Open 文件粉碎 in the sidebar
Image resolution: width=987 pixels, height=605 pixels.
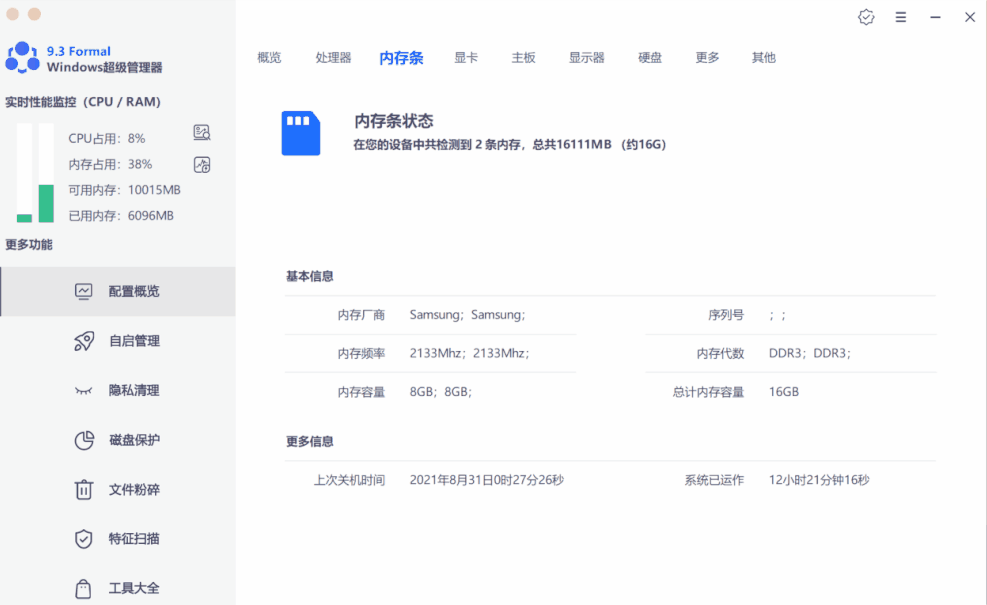coord(118,489)
